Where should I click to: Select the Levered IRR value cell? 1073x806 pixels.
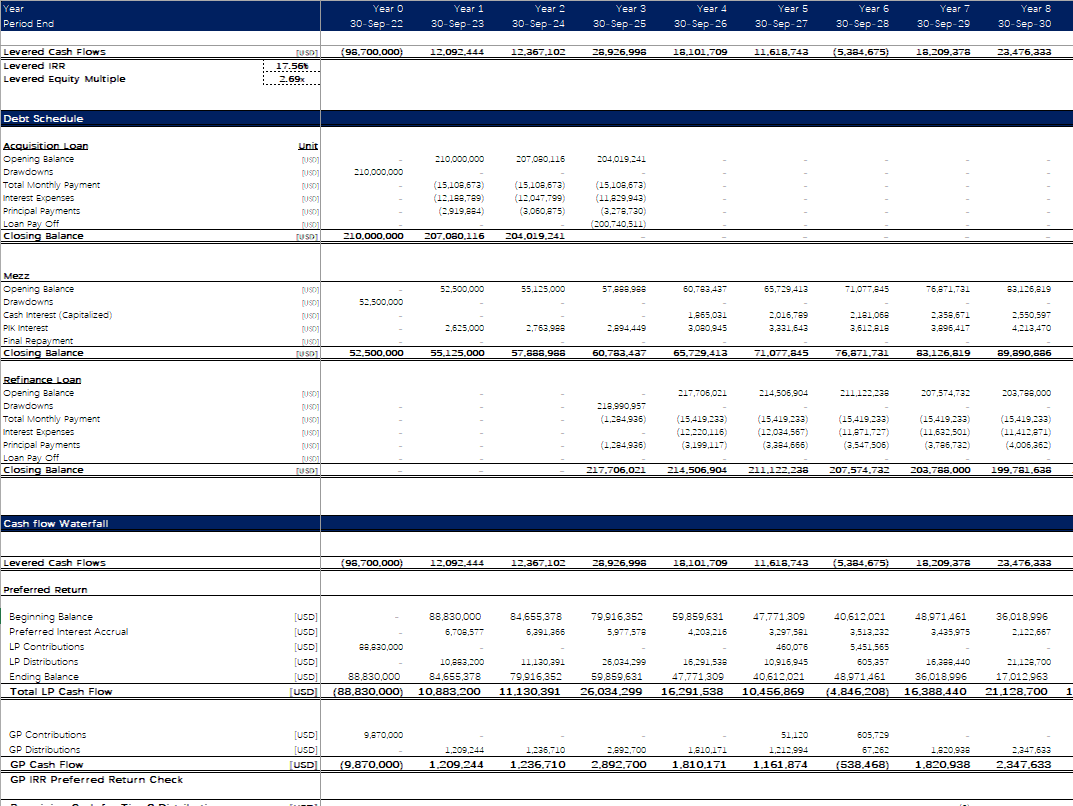pos(290,66)
